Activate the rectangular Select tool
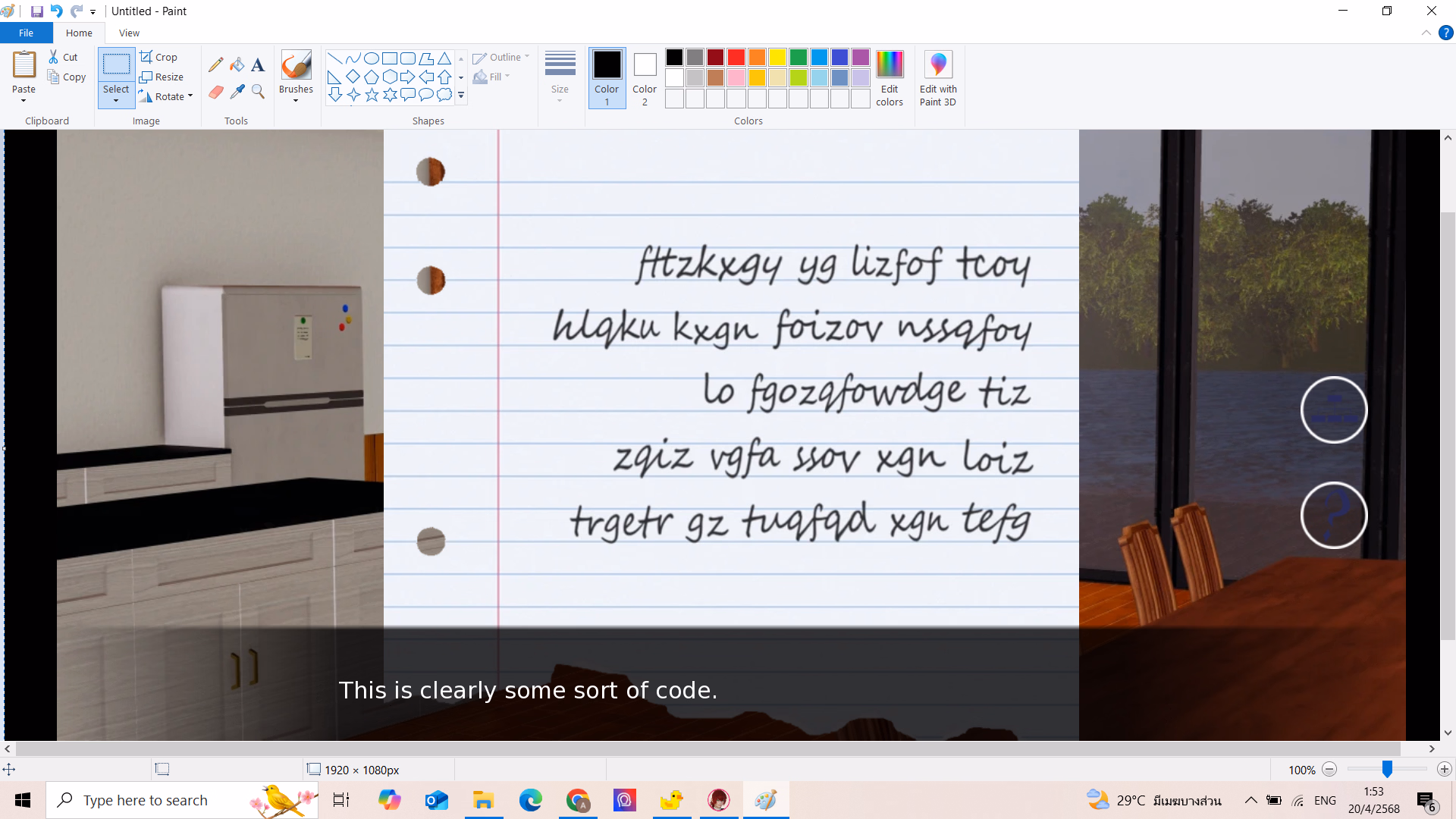This screenshot has height=819, width=1456. [x=116, y=66]
